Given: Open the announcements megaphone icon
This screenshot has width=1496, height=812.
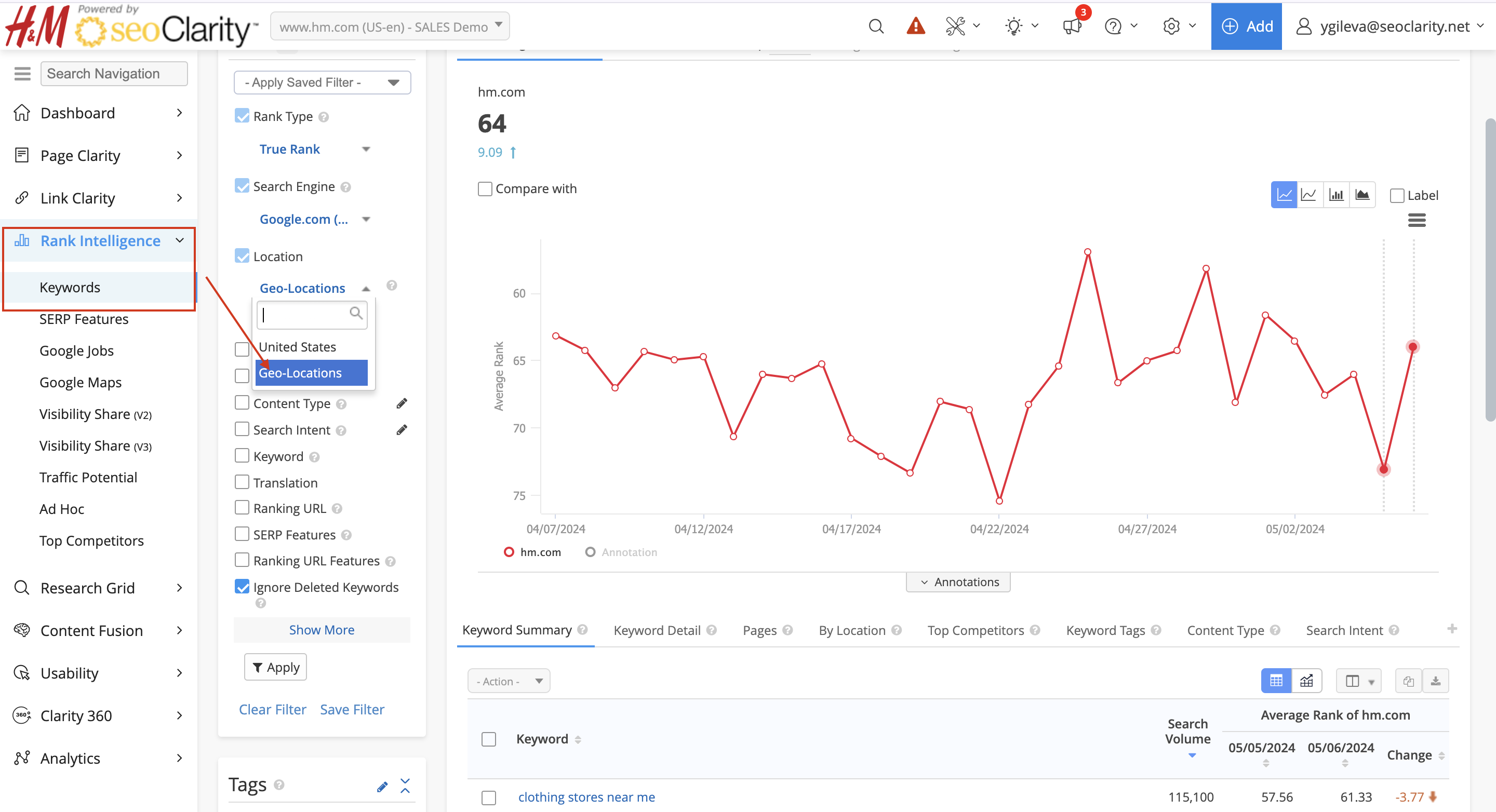Looking at the screenshot, I should (1072, 26).
